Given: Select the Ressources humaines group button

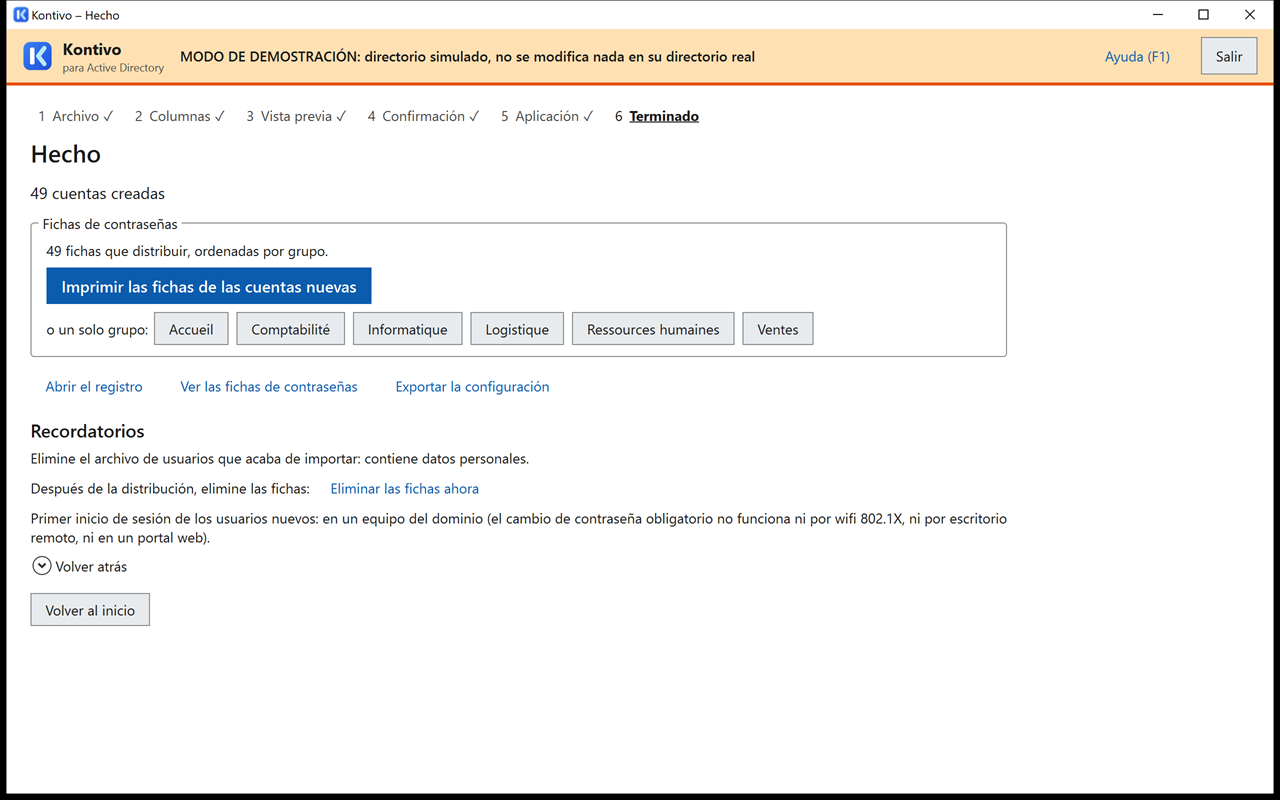Looking at the screenshot, I should [653, 329].
